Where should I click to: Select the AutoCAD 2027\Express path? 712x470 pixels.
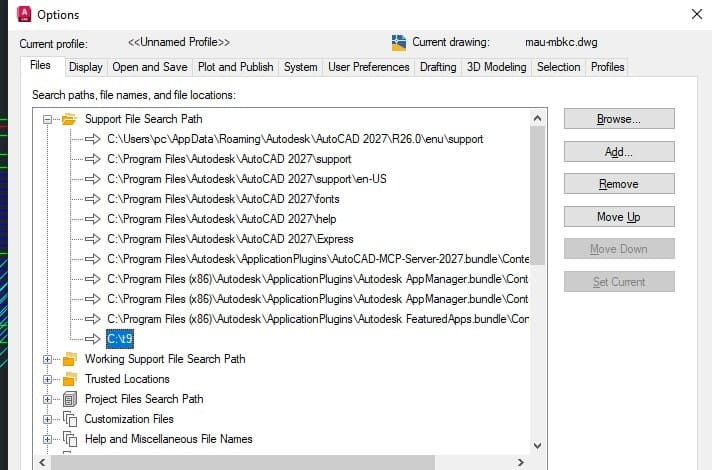tap(230, 239)
